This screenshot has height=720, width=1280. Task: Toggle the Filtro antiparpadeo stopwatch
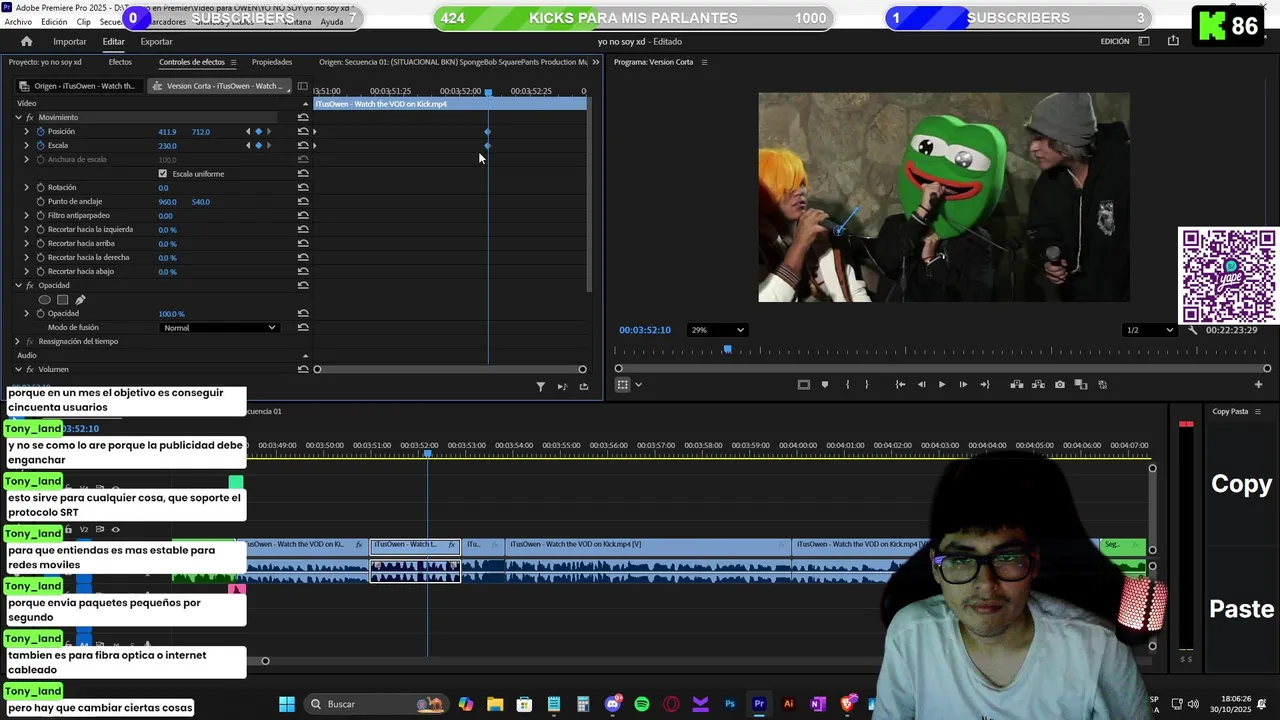coord(41,215)
